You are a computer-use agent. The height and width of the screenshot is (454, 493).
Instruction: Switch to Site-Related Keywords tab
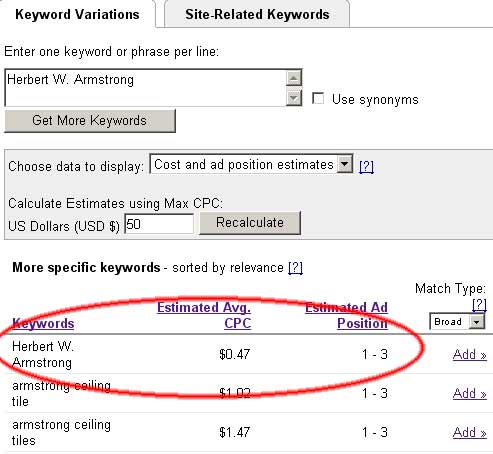click(257, 15)
